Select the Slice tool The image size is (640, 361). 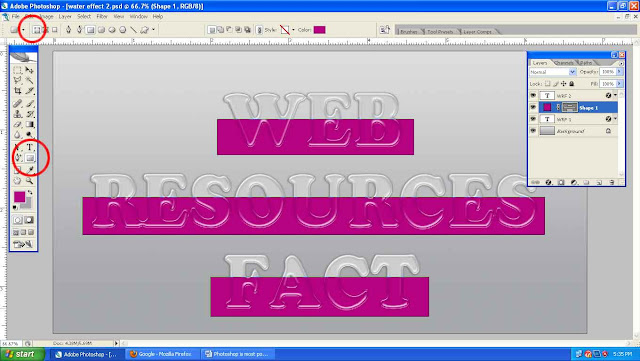pos(29,91)
